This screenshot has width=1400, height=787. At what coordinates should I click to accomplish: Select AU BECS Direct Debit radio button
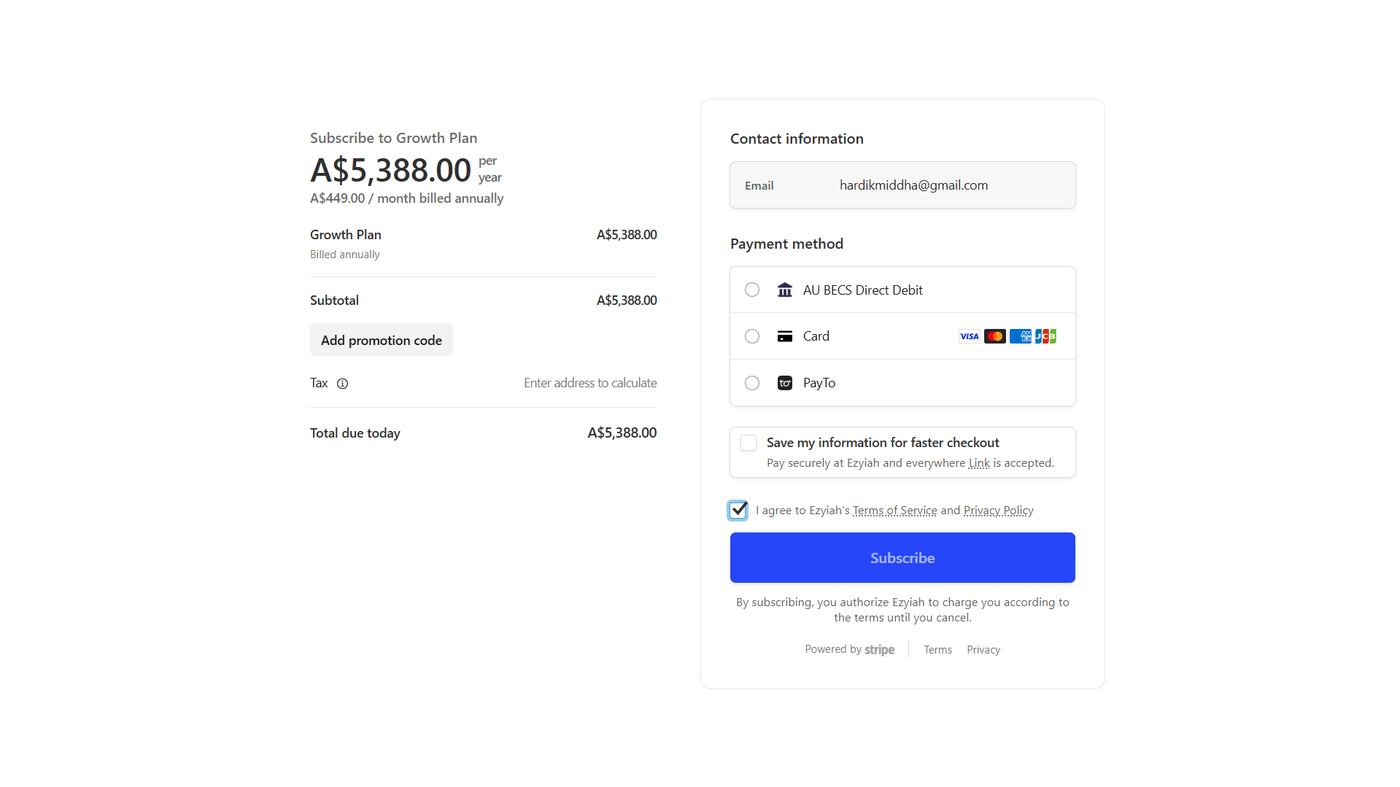pos(752,290)
